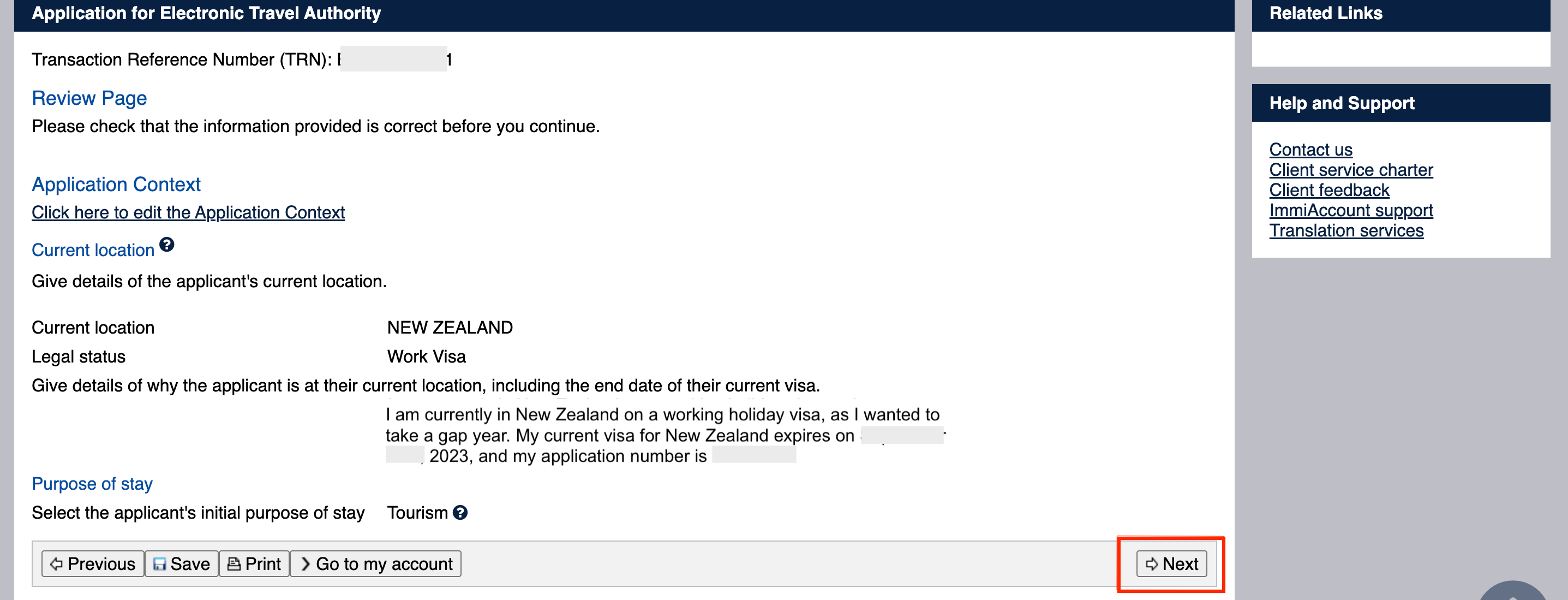Click the help icon next to Tourism
The width and height of the screenshot is (1568, 600).
click(460, 513)
